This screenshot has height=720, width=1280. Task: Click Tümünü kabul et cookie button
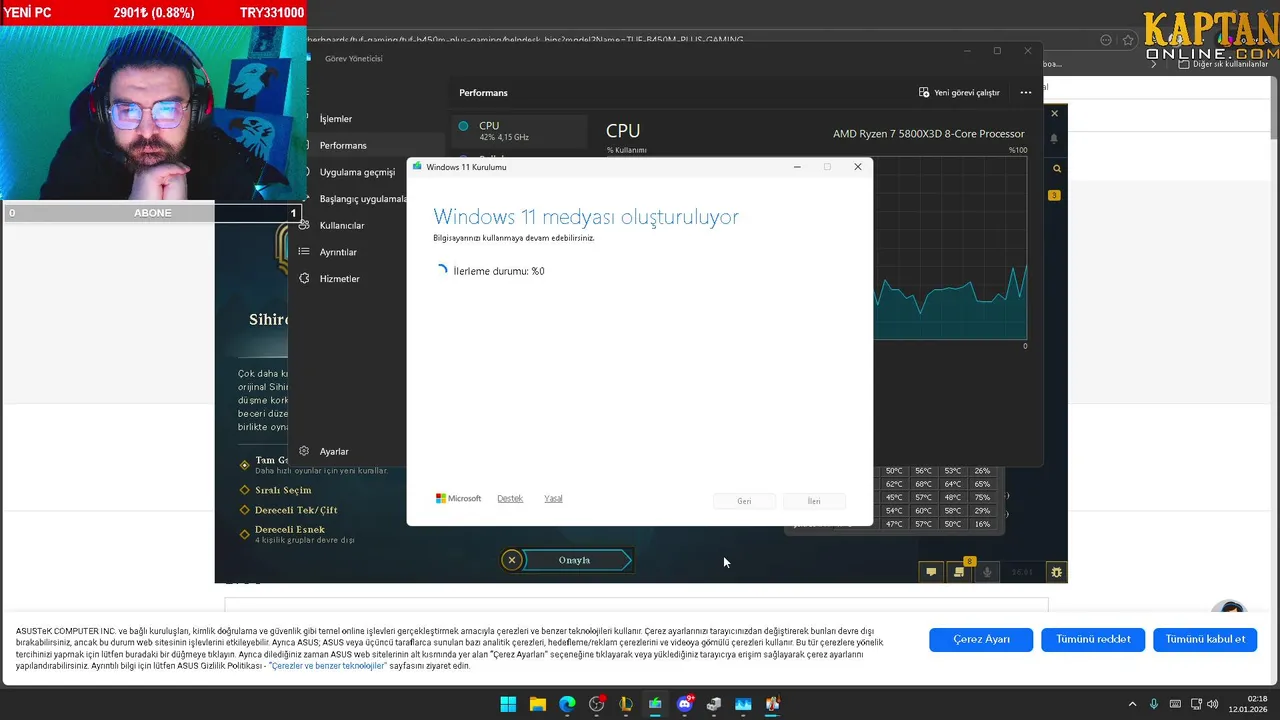click(x=1205, y=639)
